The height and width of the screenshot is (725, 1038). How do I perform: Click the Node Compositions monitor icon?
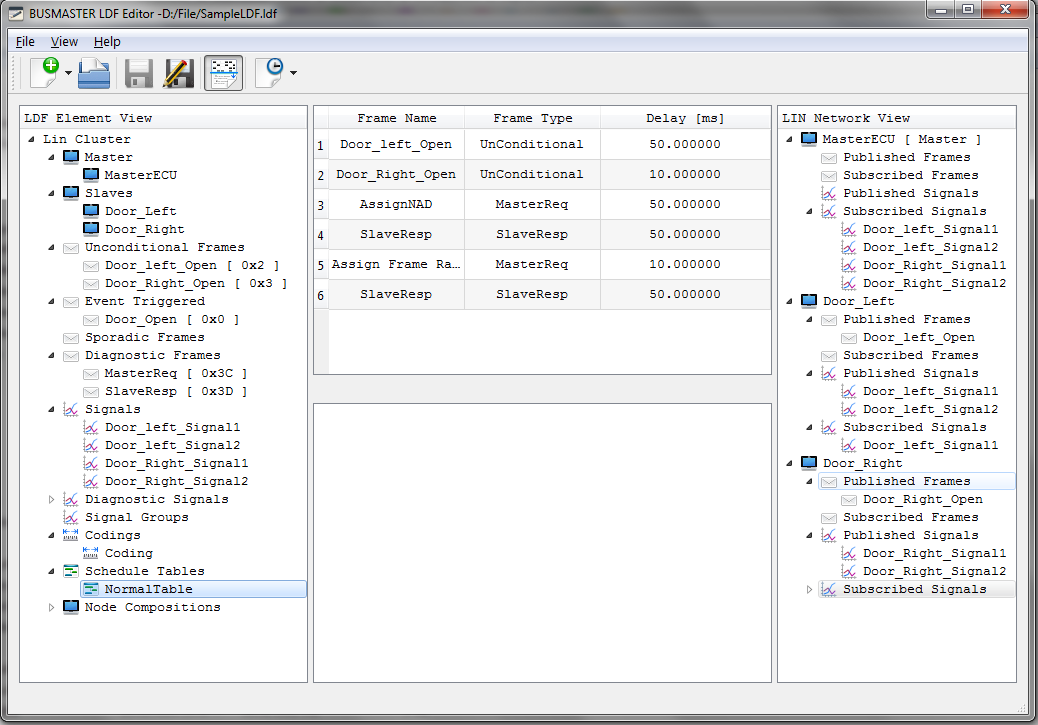point(71,606)
